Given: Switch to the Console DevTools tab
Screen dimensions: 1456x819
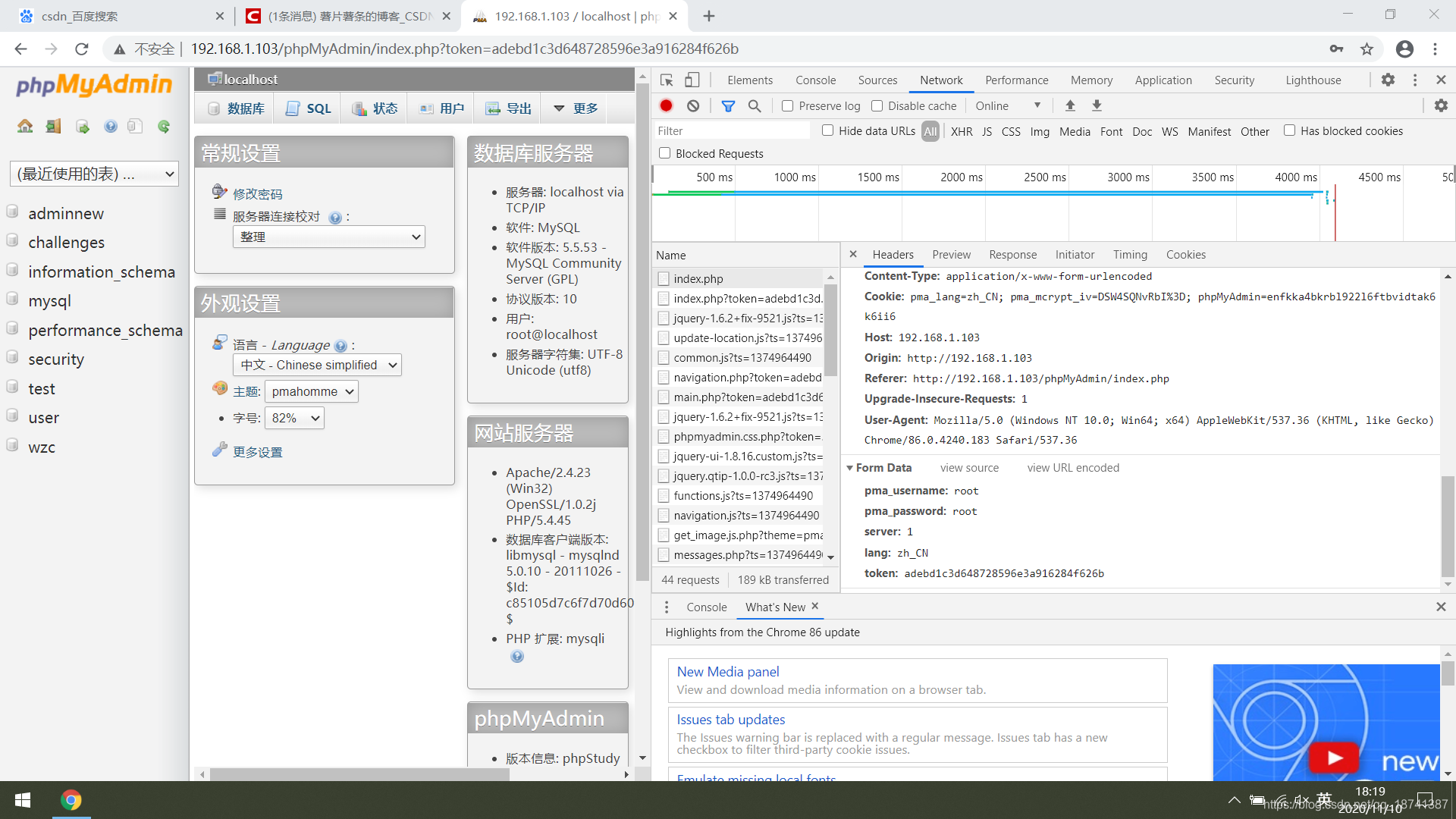Looking at the screenshot, I should (x=815, y=80).
